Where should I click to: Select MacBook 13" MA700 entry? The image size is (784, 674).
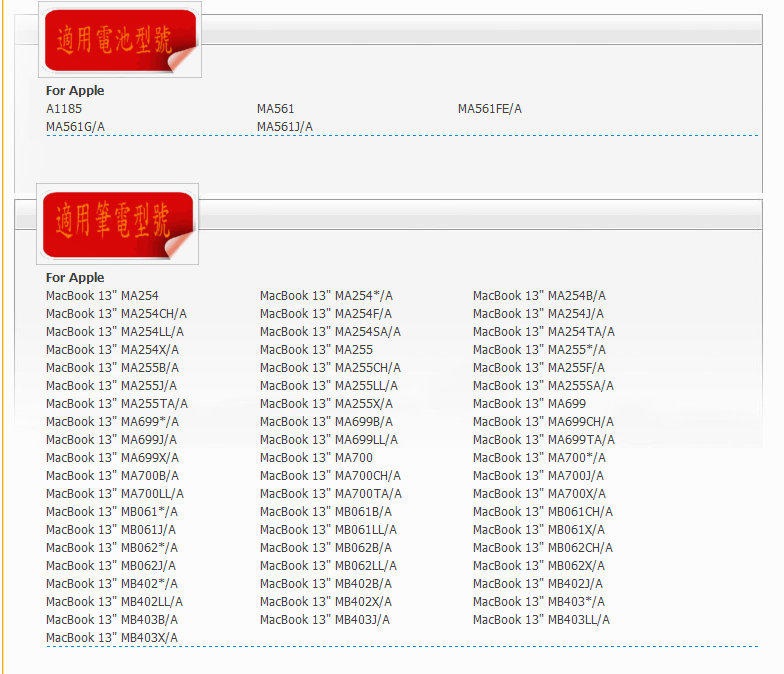tap(316, 458)
